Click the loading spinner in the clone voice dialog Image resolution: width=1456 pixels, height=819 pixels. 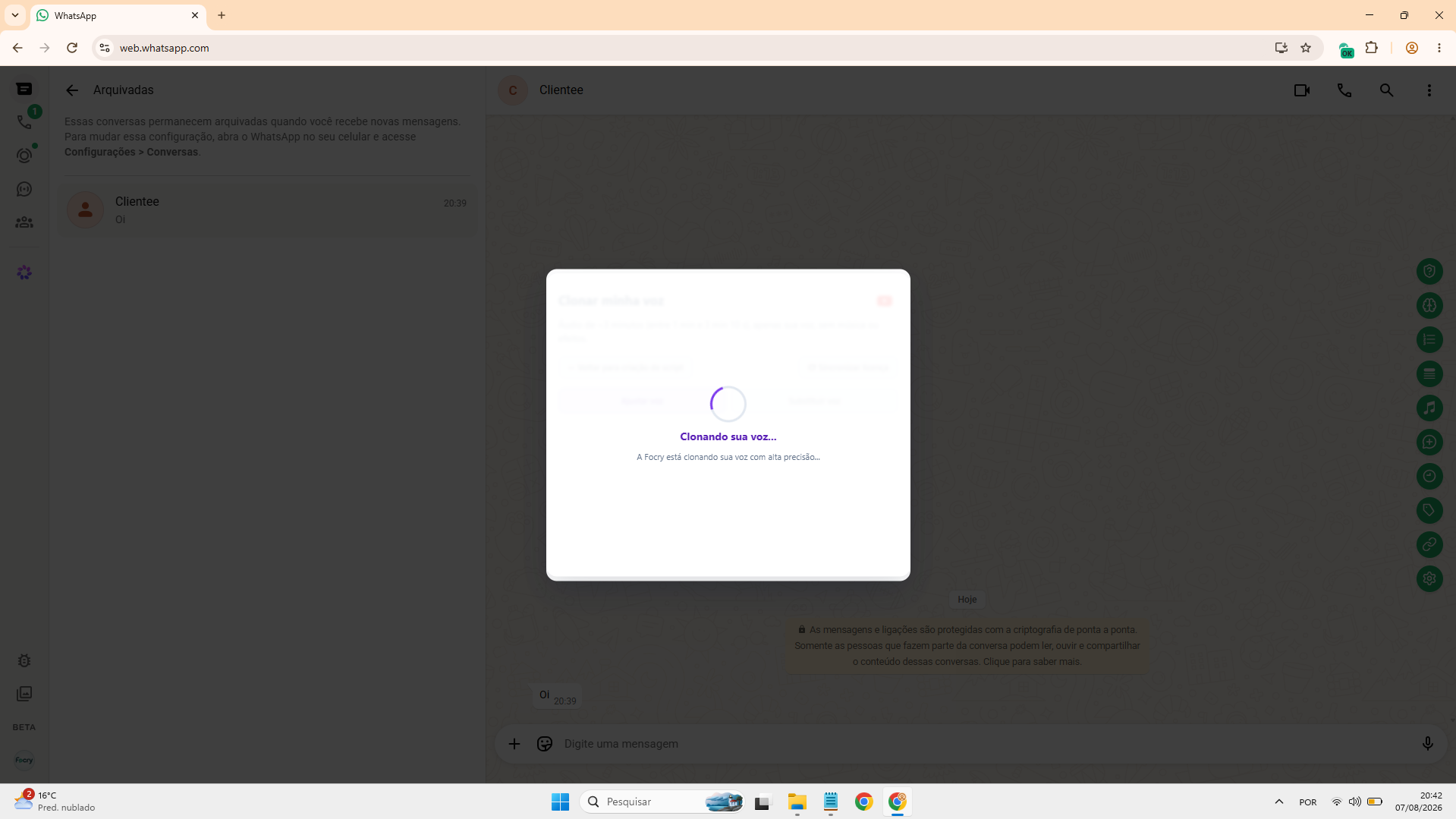pyautogui.click(x=728, y=404)
